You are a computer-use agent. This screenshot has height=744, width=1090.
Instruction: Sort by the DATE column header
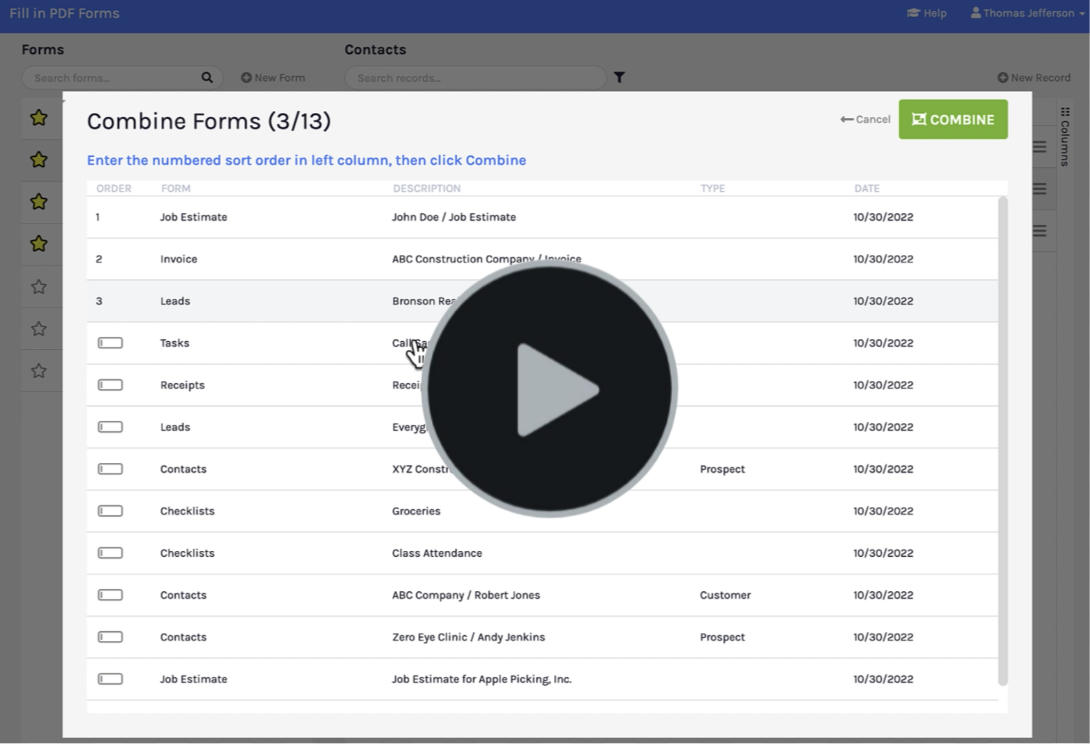pos(866,188)
